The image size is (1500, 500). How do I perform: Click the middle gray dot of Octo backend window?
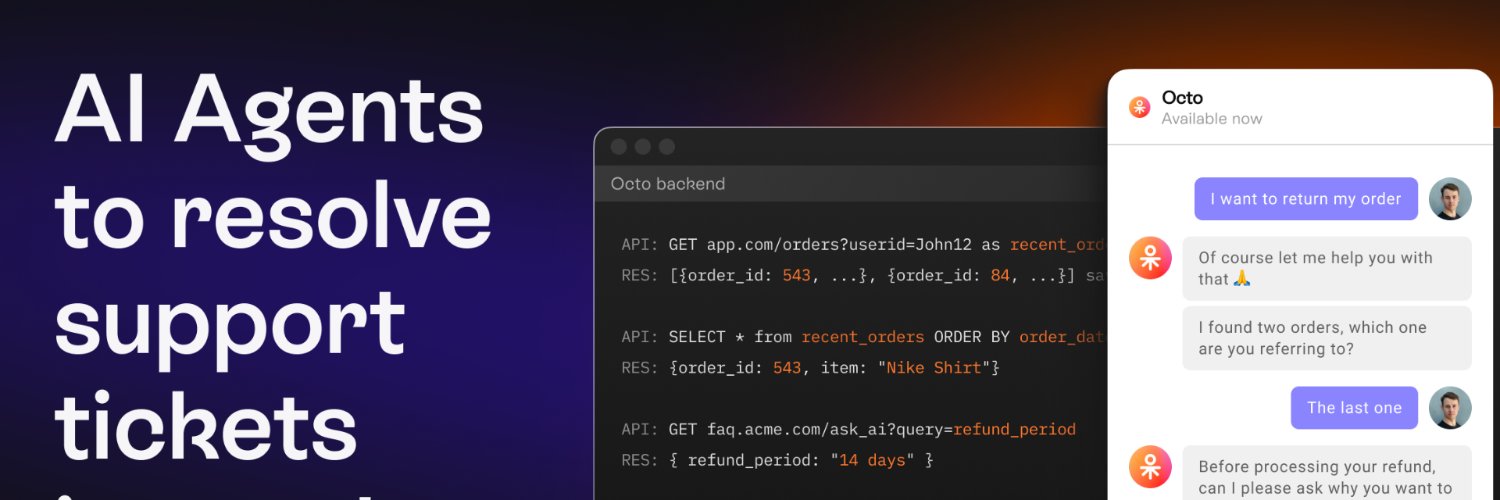click(643, 147)
